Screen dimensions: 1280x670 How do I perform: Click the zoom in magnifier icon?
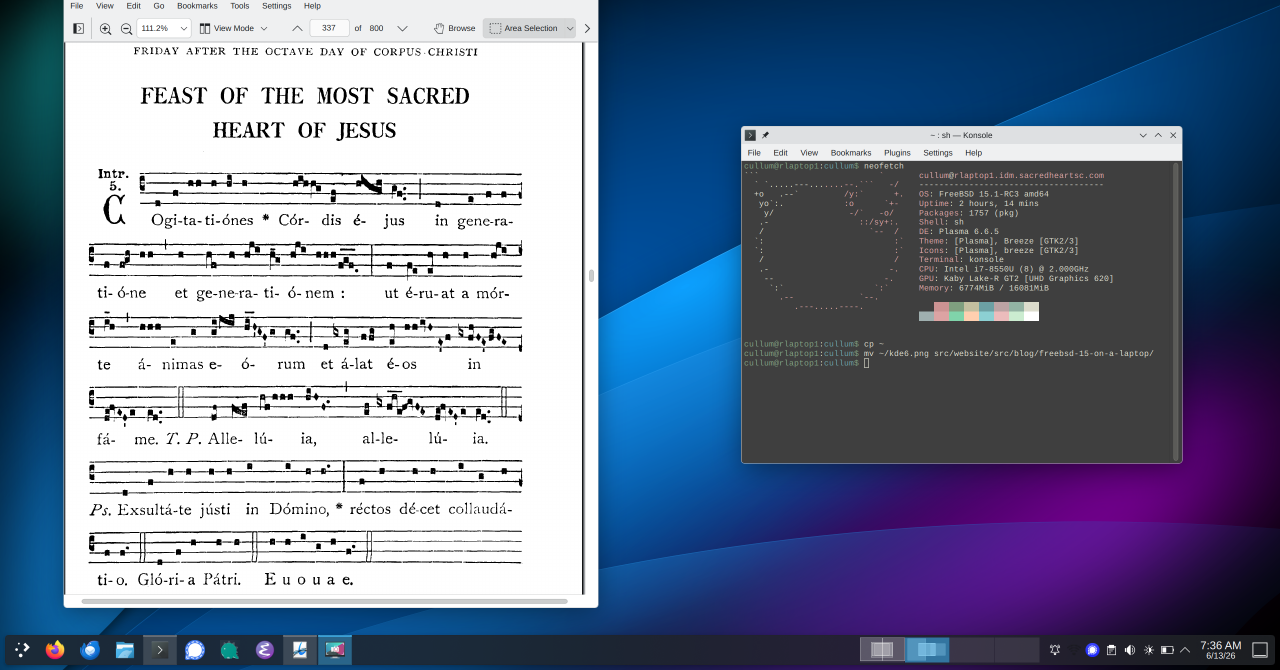click(x=106, y=28)
